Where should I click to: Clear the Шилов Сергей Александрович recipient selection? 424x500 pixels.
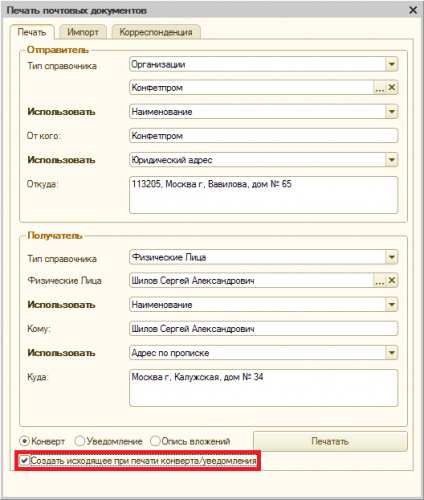[x=392, y=281]
